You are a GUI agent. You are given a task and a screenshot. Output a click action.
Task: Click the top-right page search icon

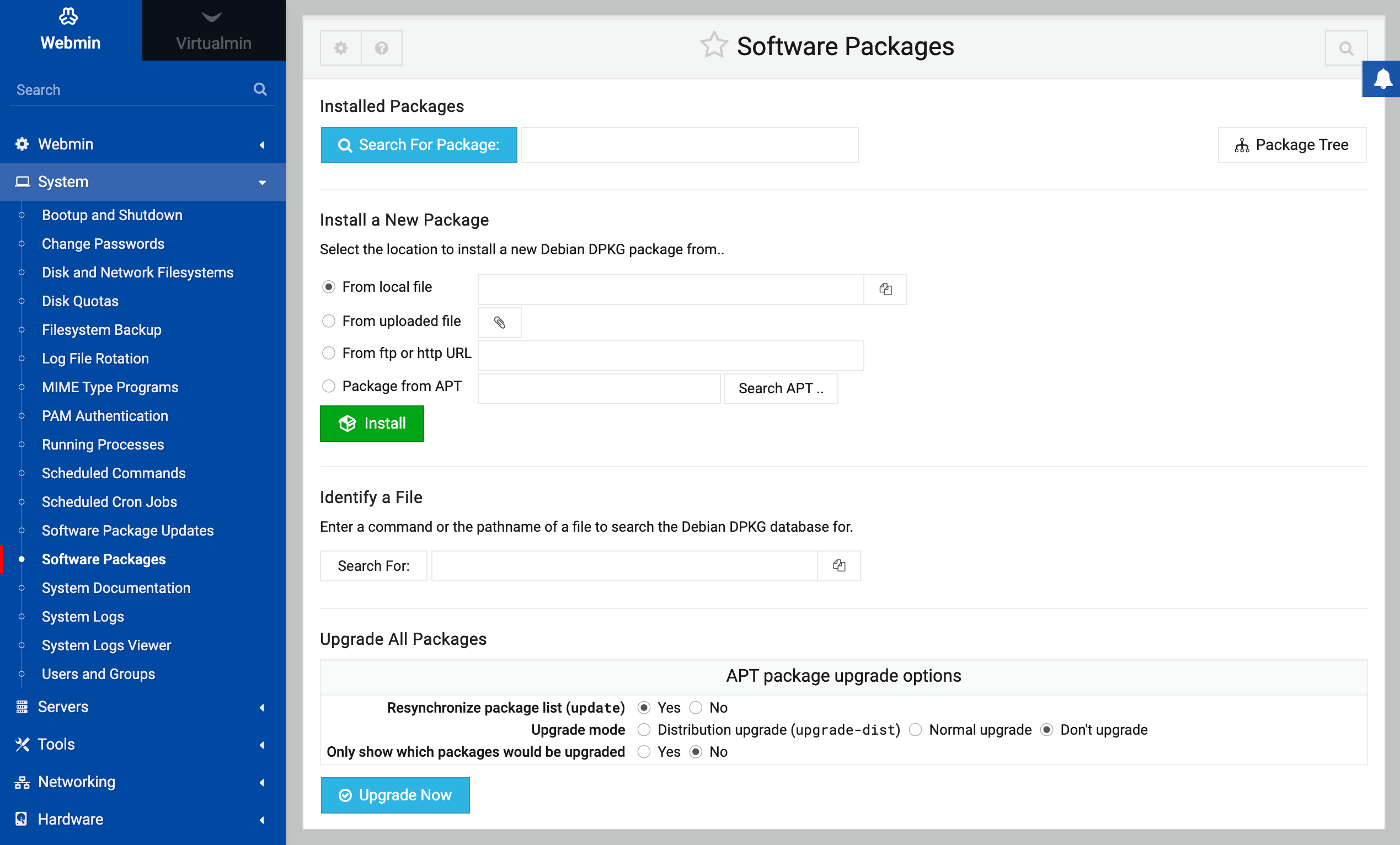[x=1345, y=49]
